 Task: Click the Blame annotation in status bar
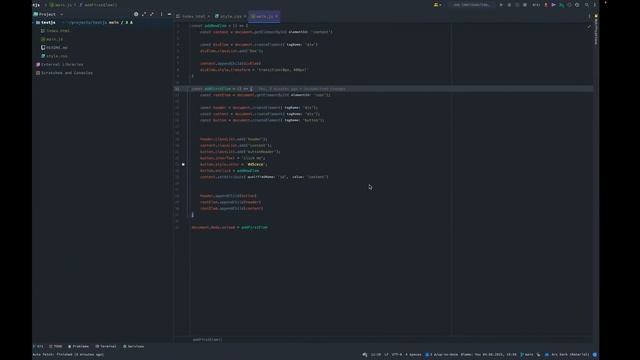pos(489,354)
